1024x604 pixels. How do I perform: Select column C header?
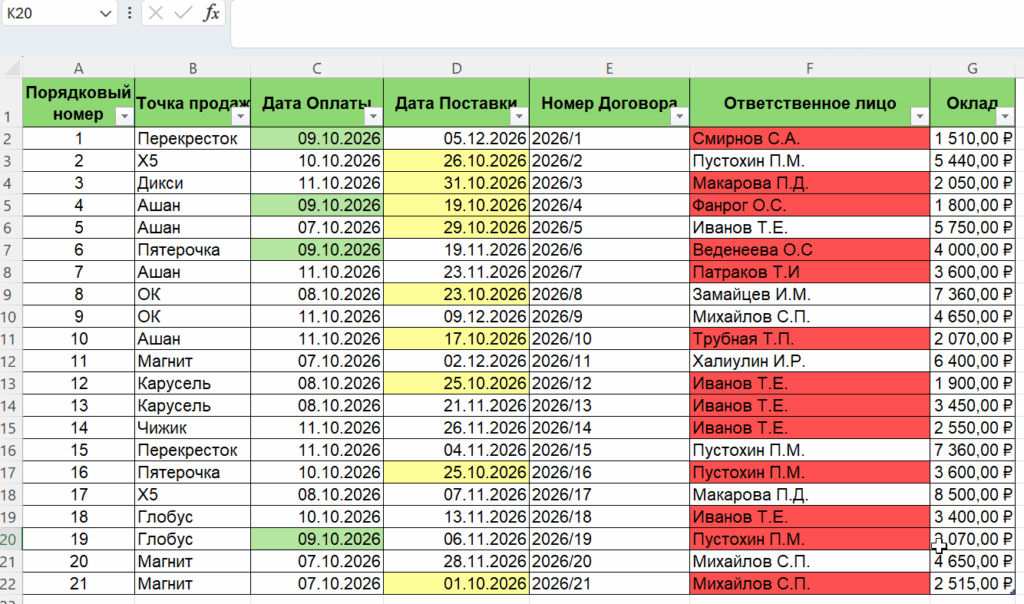tap(317, 68)
